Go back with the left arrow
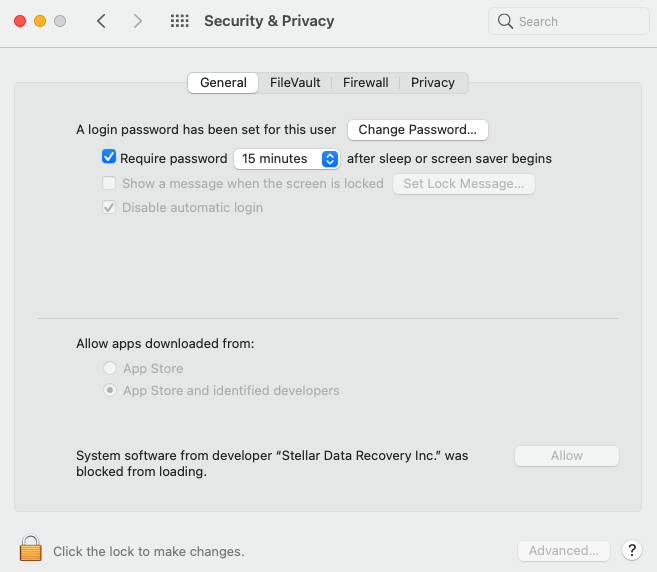The height and width of the screenshot is (572, 657). point(101,21)
